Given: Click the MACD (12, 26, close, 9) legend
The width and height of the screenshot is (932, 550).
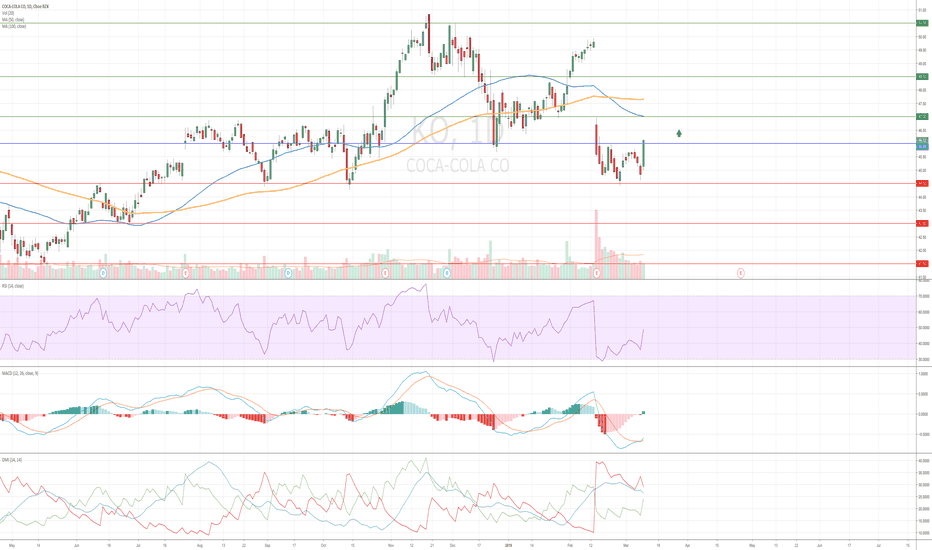Looking at the screenshot, I should [20, 373].
